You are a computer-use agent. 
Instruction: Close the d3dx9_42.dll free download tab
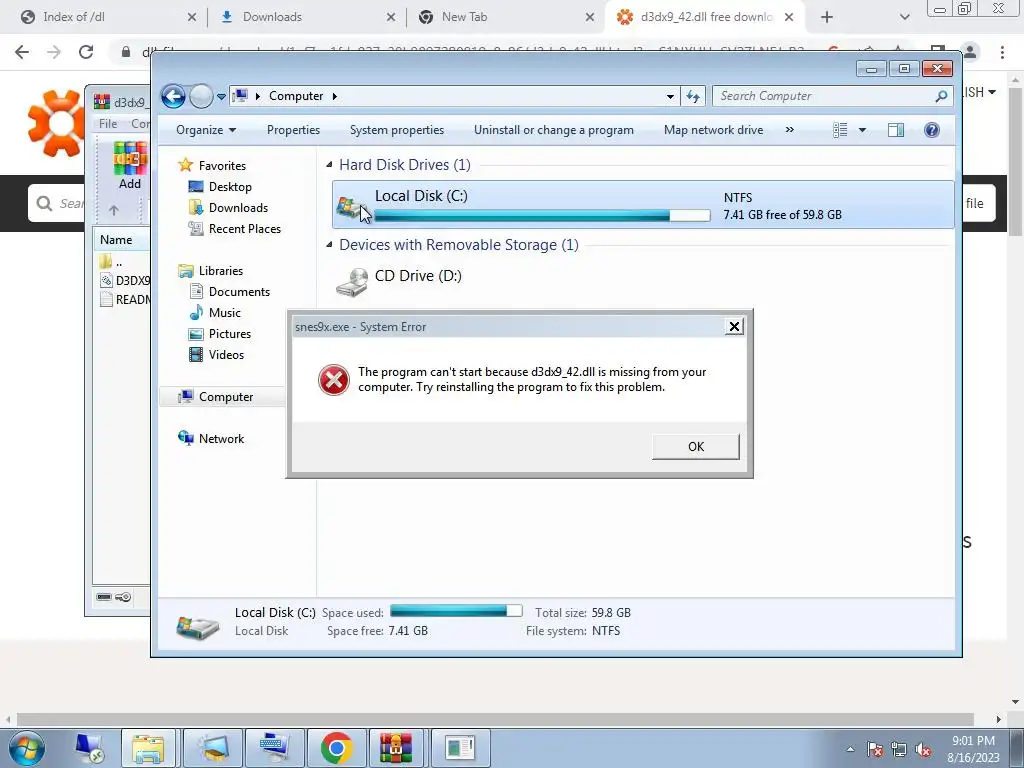789,17
